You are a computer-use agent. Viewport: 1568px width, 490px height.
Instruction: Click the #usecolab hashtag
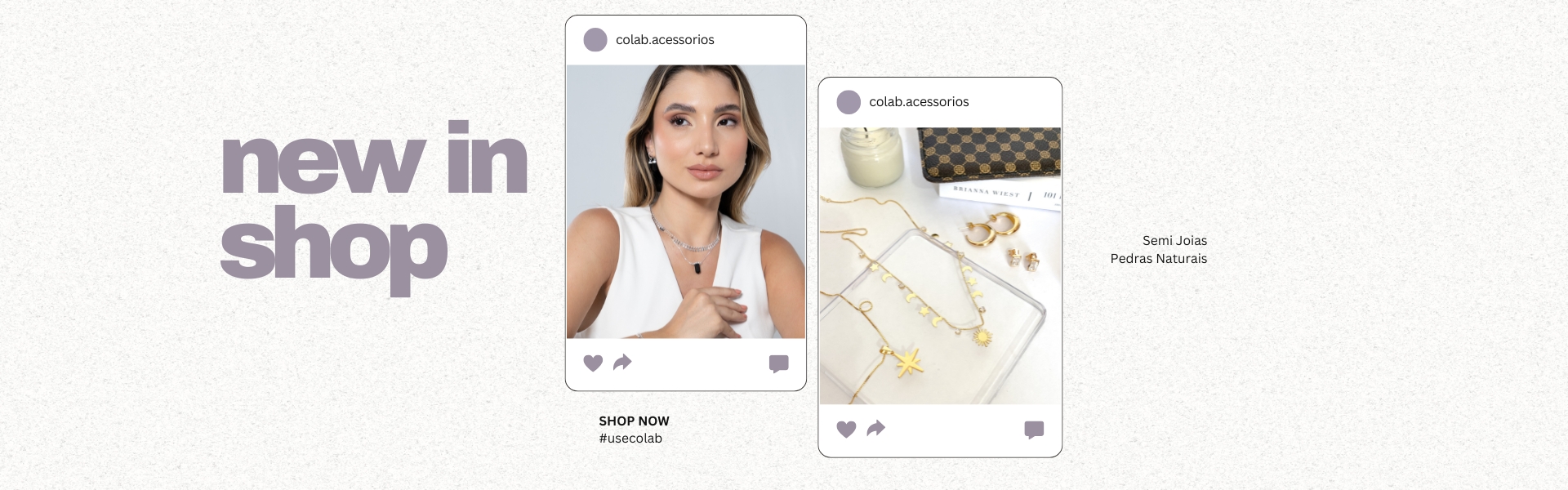click(x=630, y=439)
